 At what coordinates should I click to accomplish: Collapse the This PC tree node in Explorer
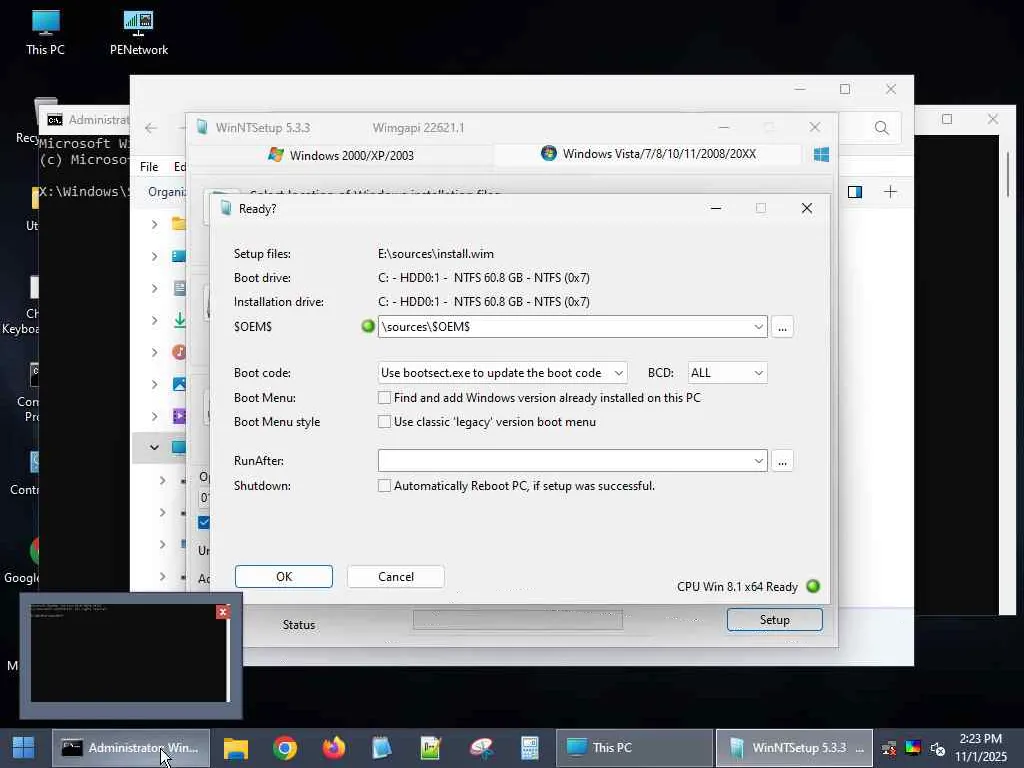pyautogui.click(x=154, y=447)
